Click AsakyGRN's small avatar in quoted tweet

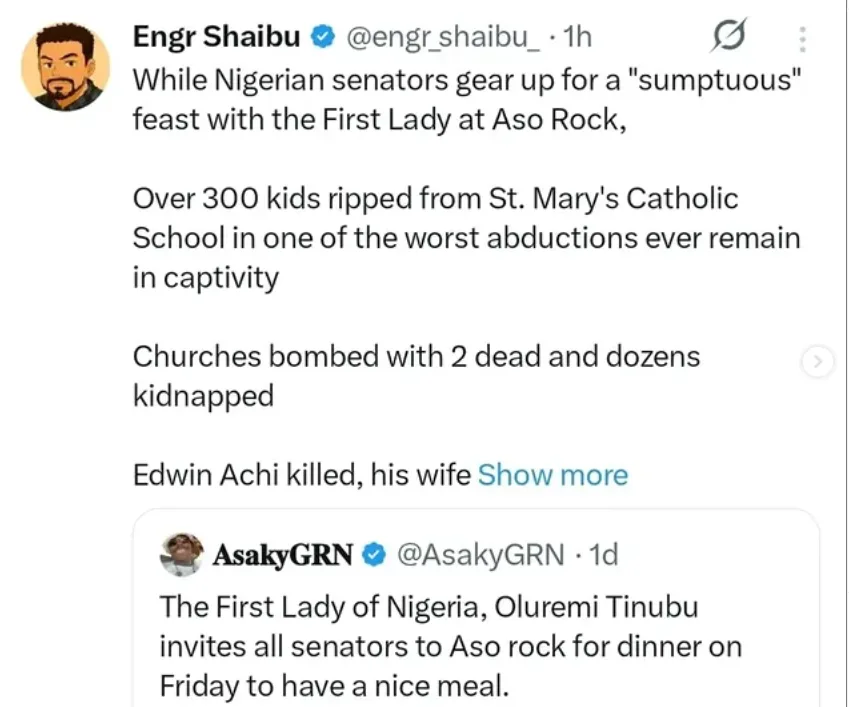point(181,554)
